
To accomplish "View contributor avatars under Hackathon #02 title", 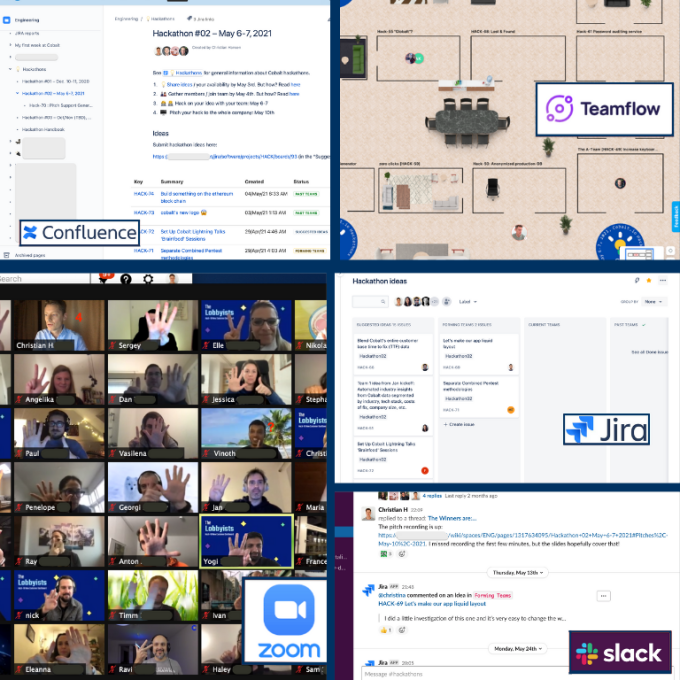I will [171, 51].
